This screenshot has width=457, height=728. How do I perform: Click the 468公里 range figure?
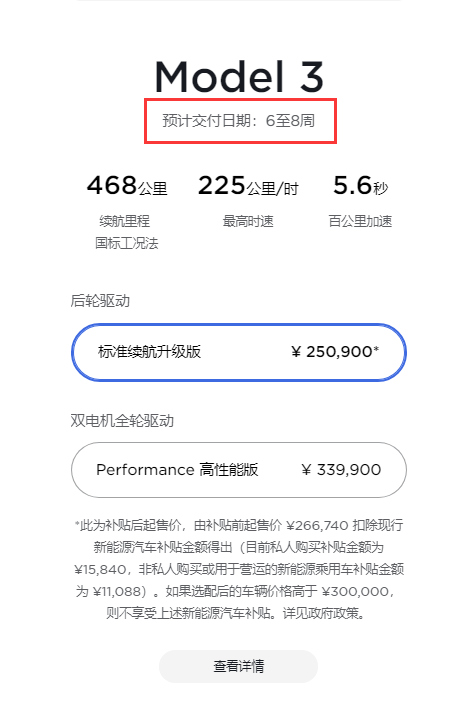(127, 186)
